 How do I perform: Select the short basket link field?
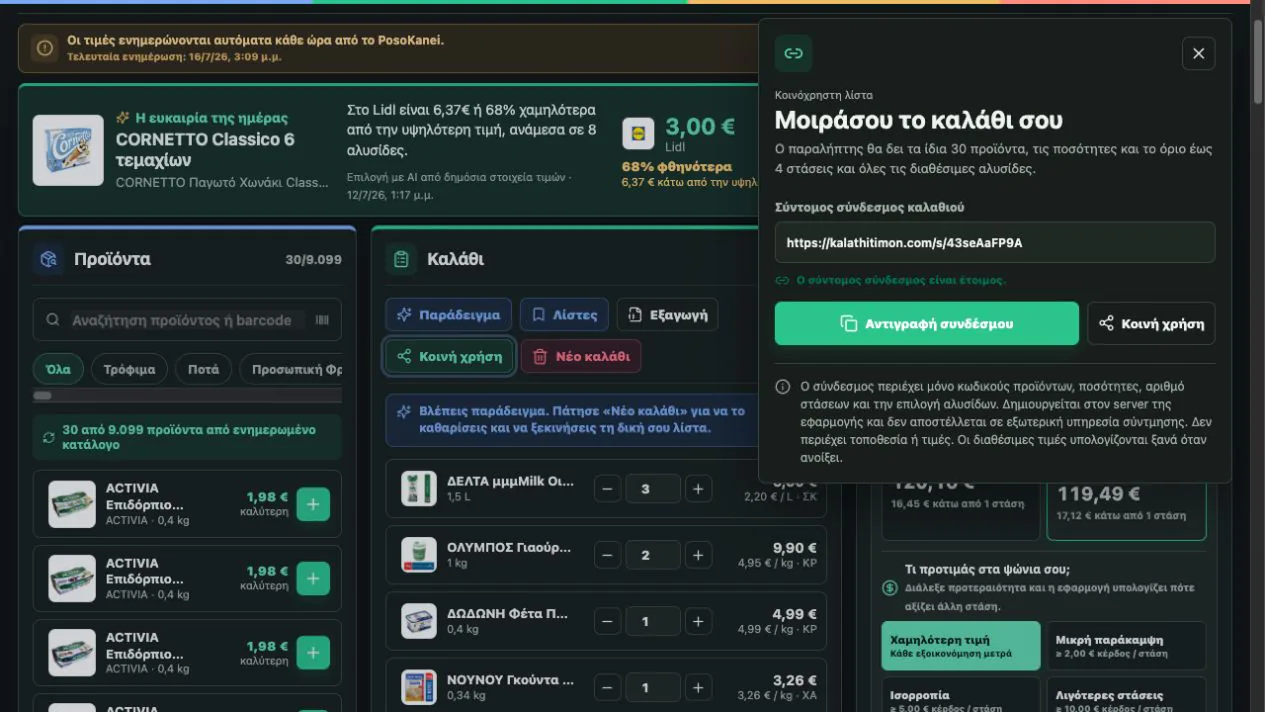(995, 243)
